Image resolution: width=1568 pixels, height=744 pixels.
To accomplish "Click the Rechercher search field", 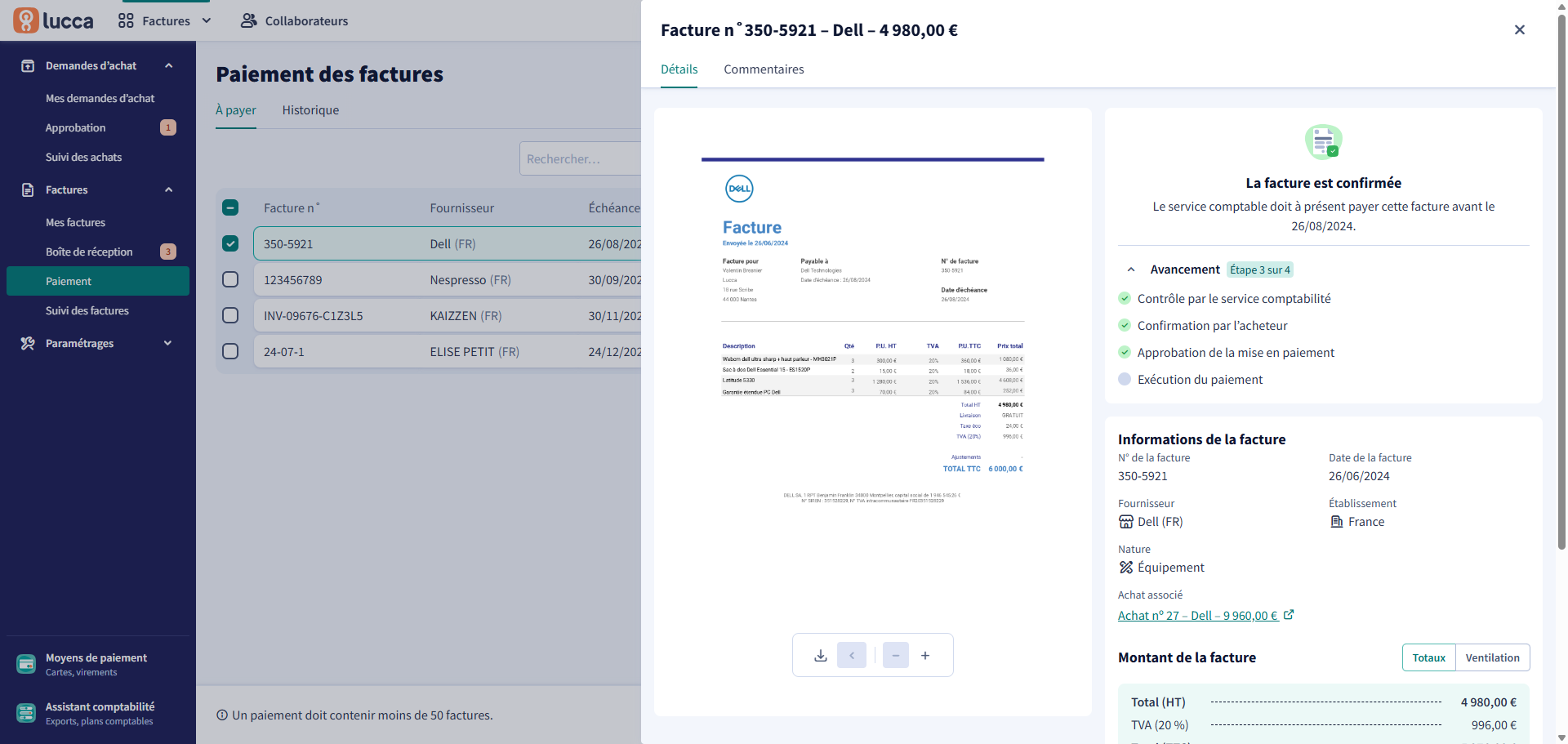I will (x=580, y=158).
